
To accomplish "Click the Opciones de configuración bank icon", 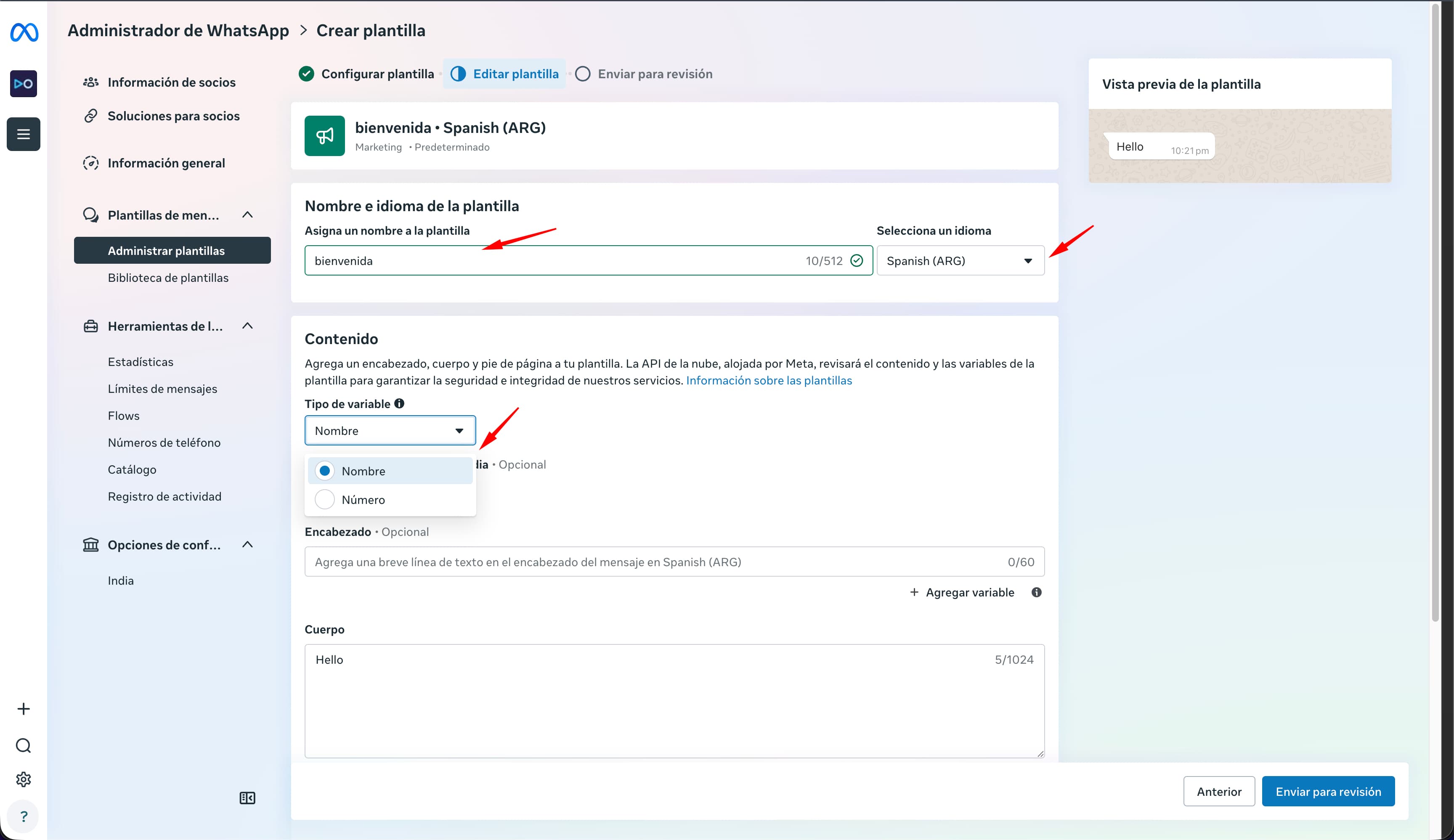I will click(x=90, y=545).
